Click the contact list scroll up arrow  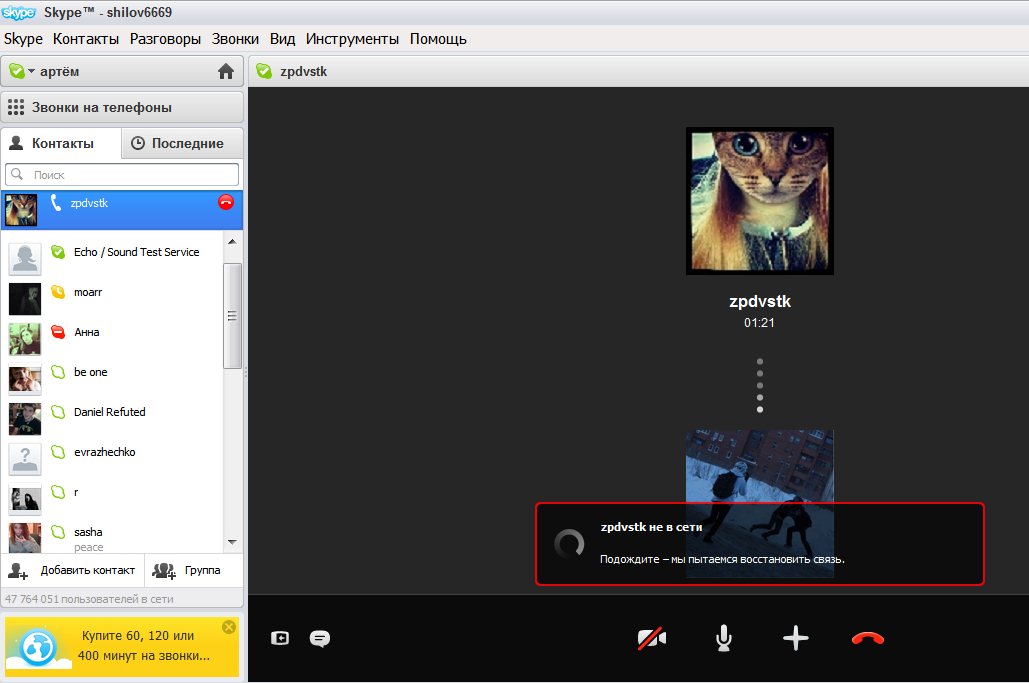[x=232, y=241]
